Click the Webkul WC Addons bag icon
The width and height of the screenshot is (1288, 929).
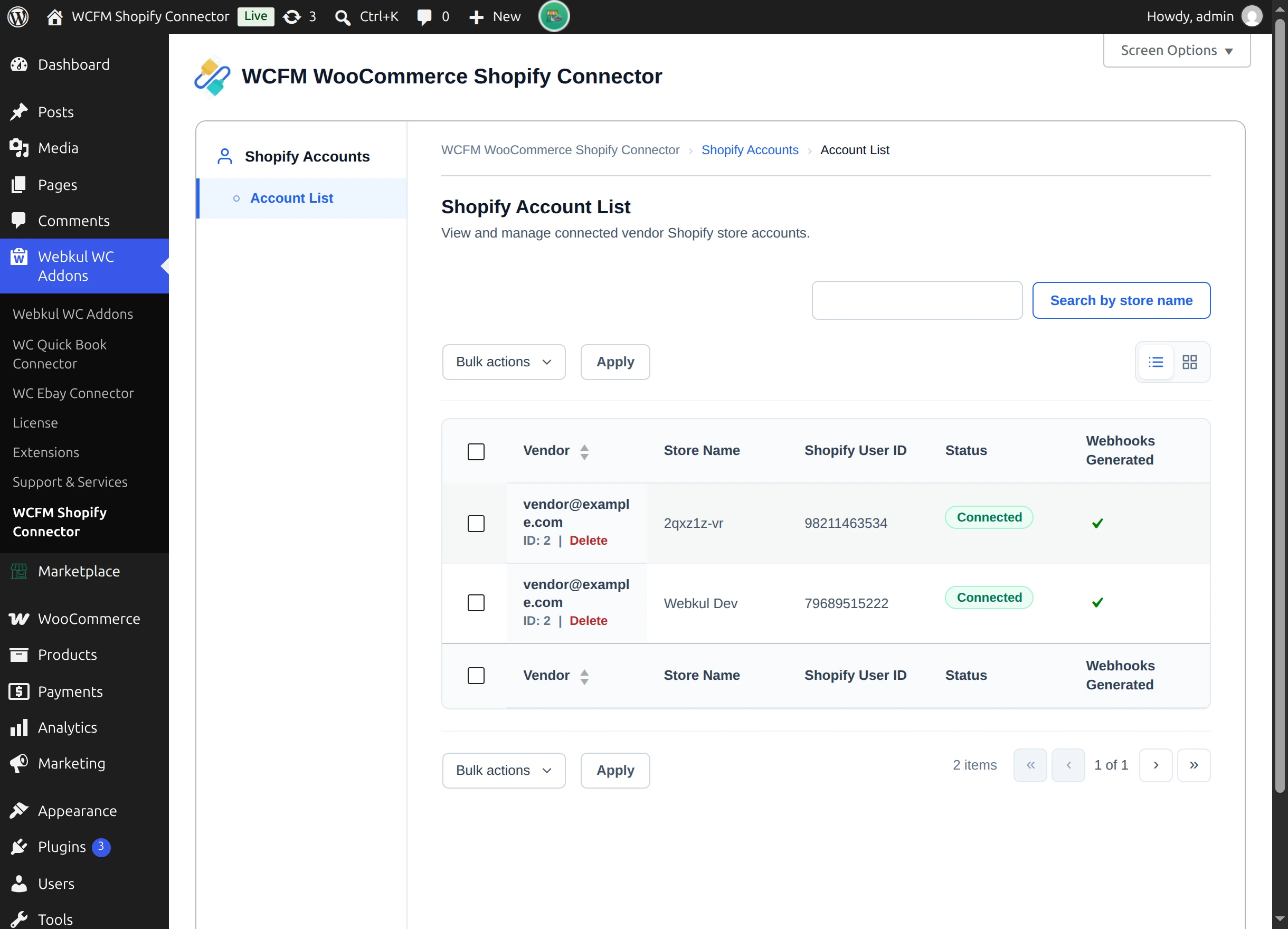[x=19, y=257]
